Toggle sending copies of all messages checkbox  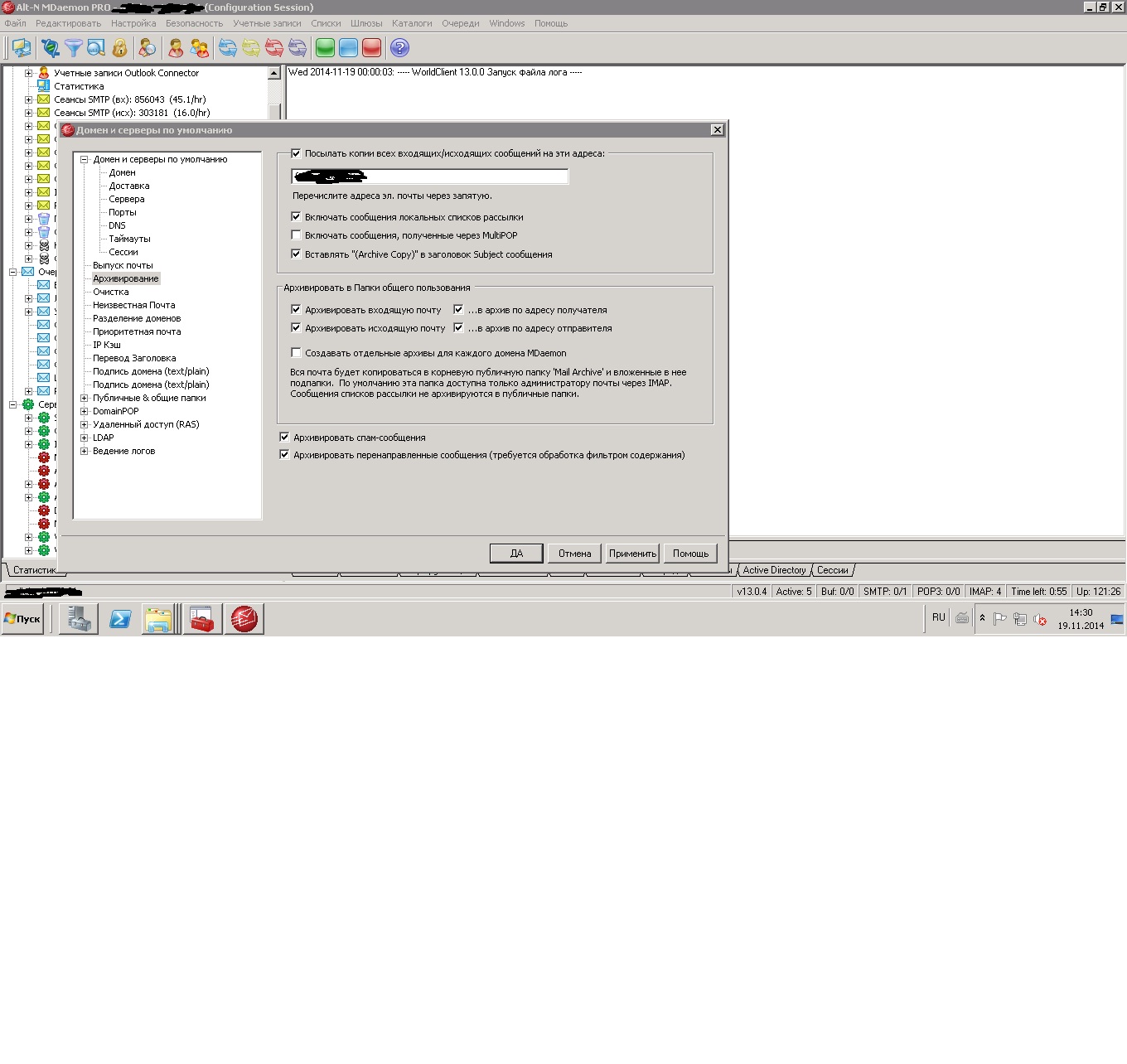[x=296, y=153]
